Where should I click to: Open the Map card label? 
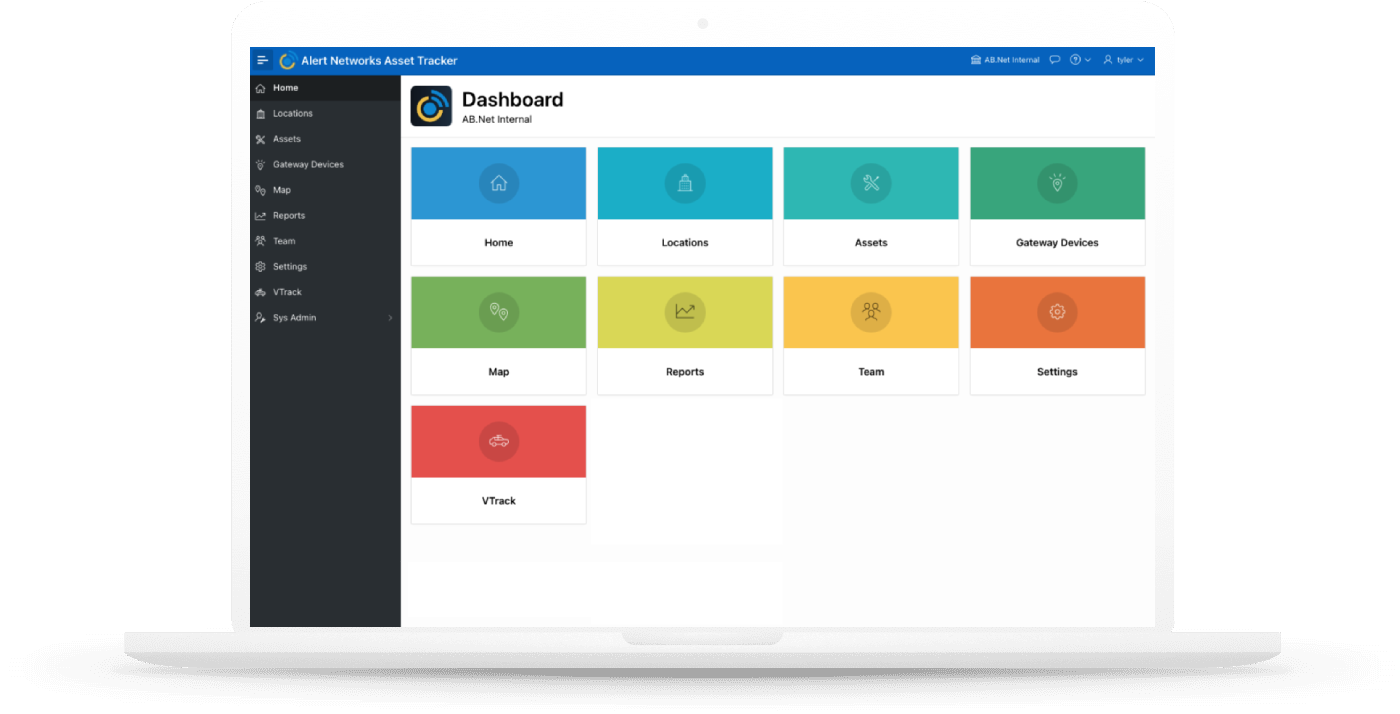coord(499,372)
